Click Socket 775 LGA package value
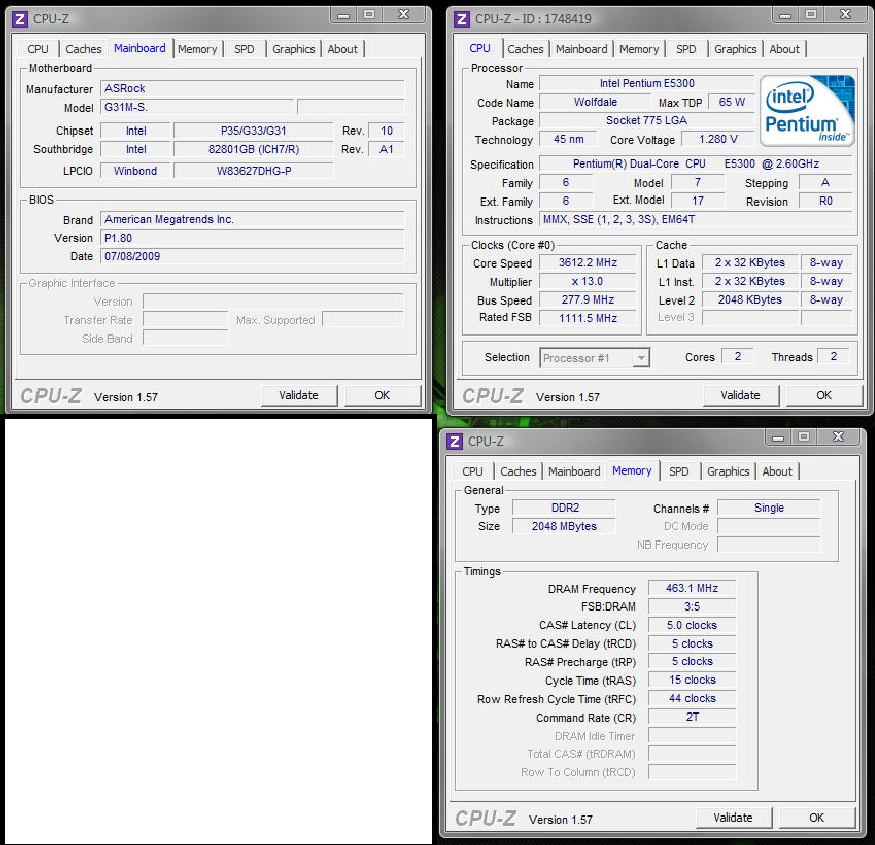 pyautogui.click(x=647, y=121)
